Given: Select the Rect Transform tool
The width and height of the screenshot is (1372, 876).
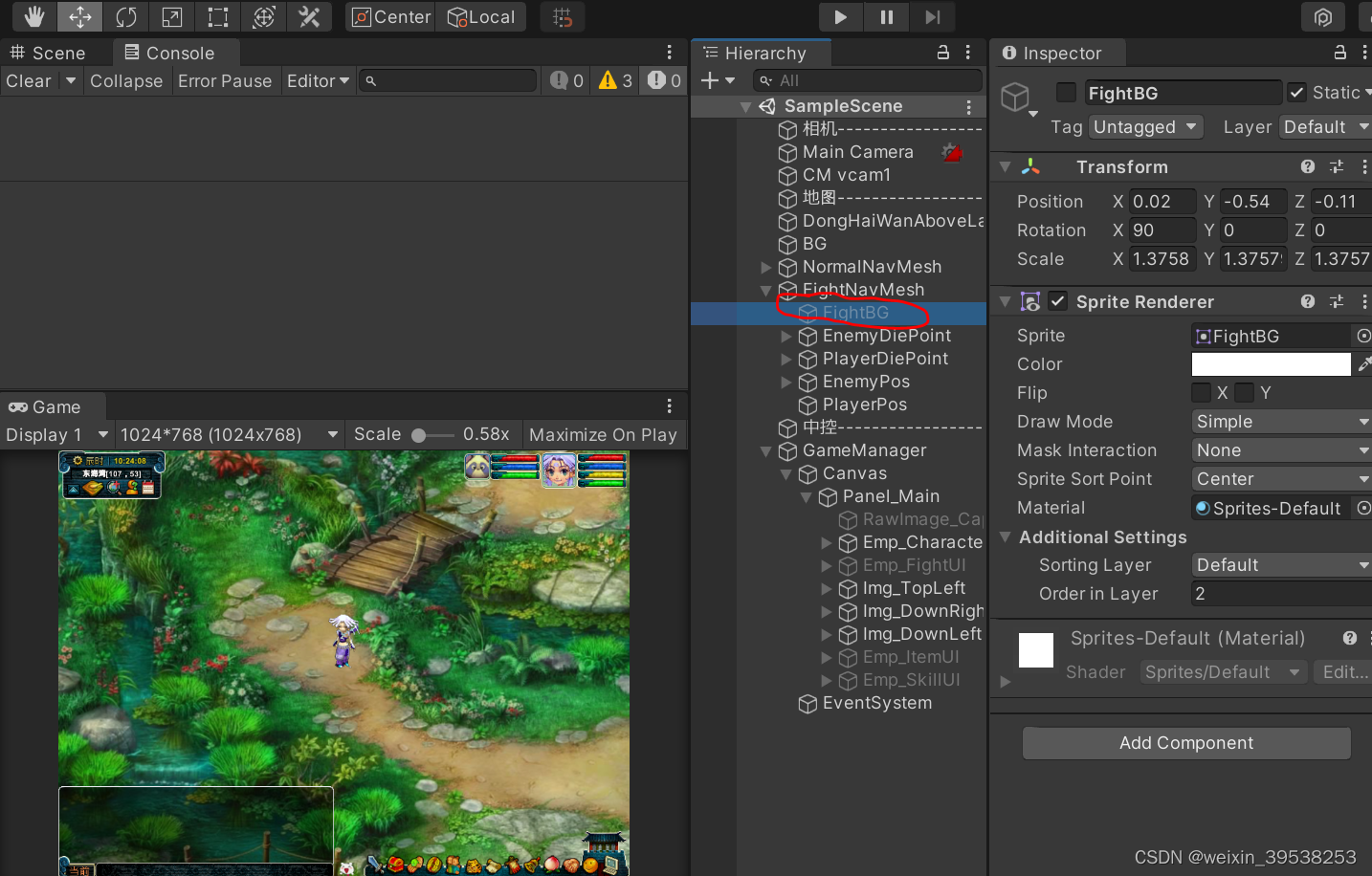Looking at the screenshot, I should click(x=218, y=16).
